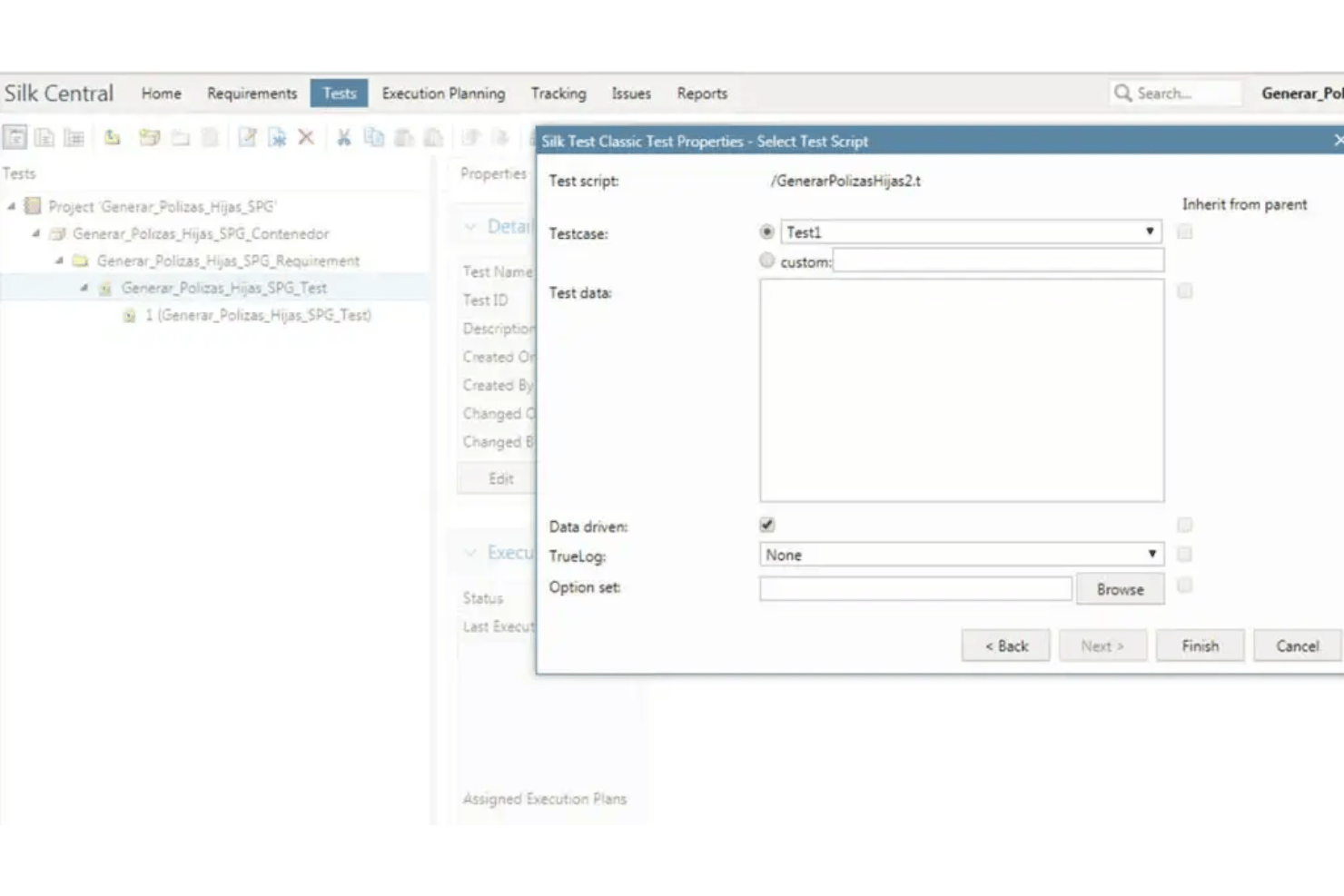Open the Home menu

161,94
